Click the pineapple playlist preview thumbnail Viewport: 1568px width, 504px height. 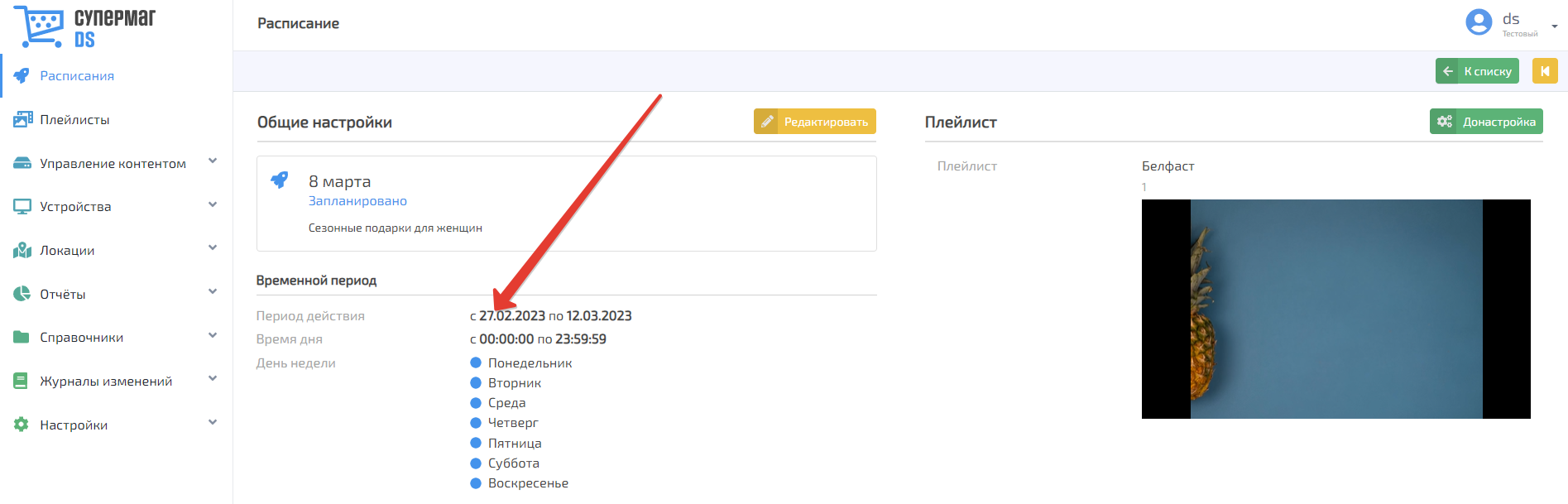[x=1336, y=309]
